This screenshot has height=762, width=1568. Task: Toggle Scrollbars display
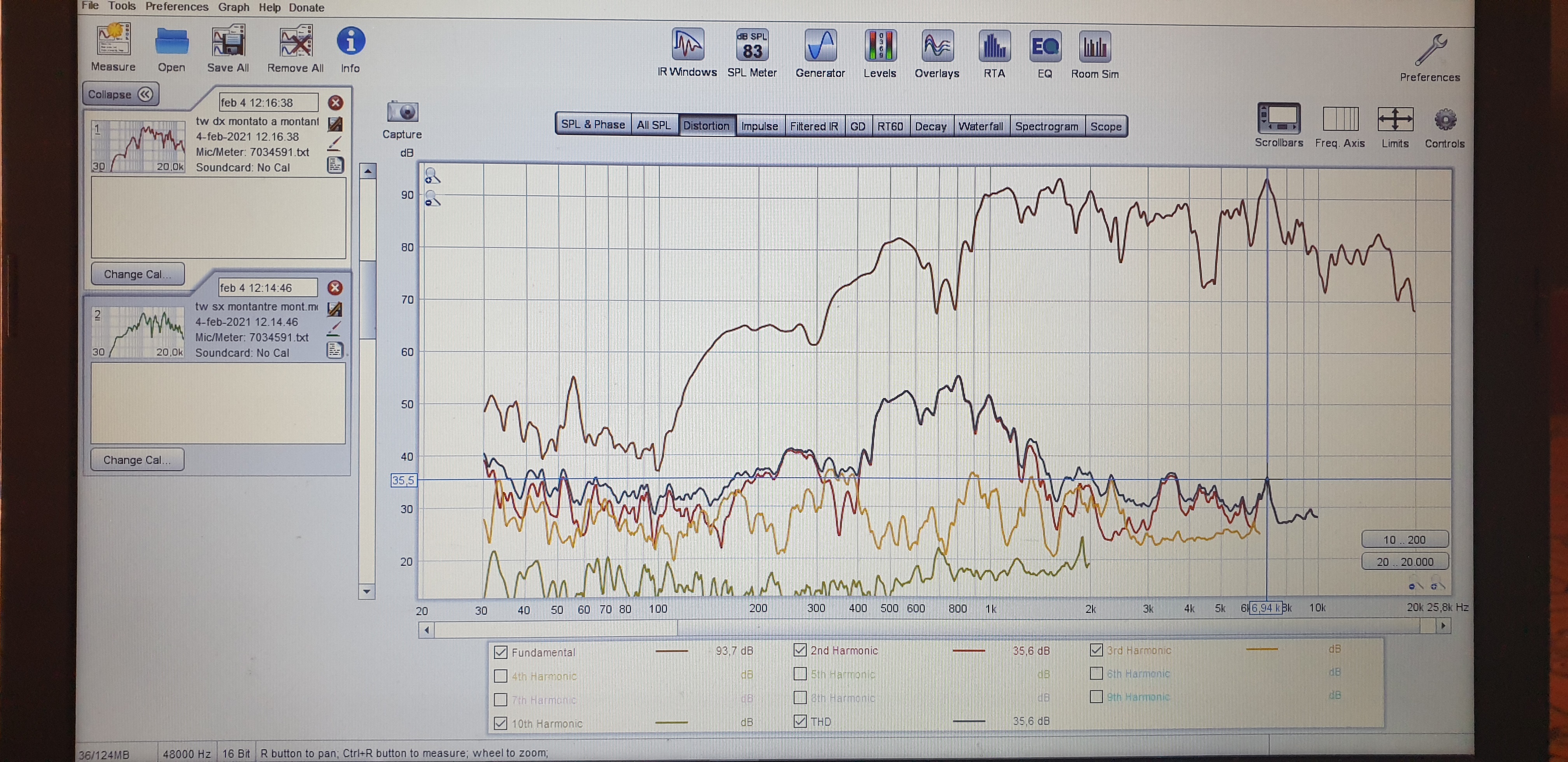[1279, 118]
